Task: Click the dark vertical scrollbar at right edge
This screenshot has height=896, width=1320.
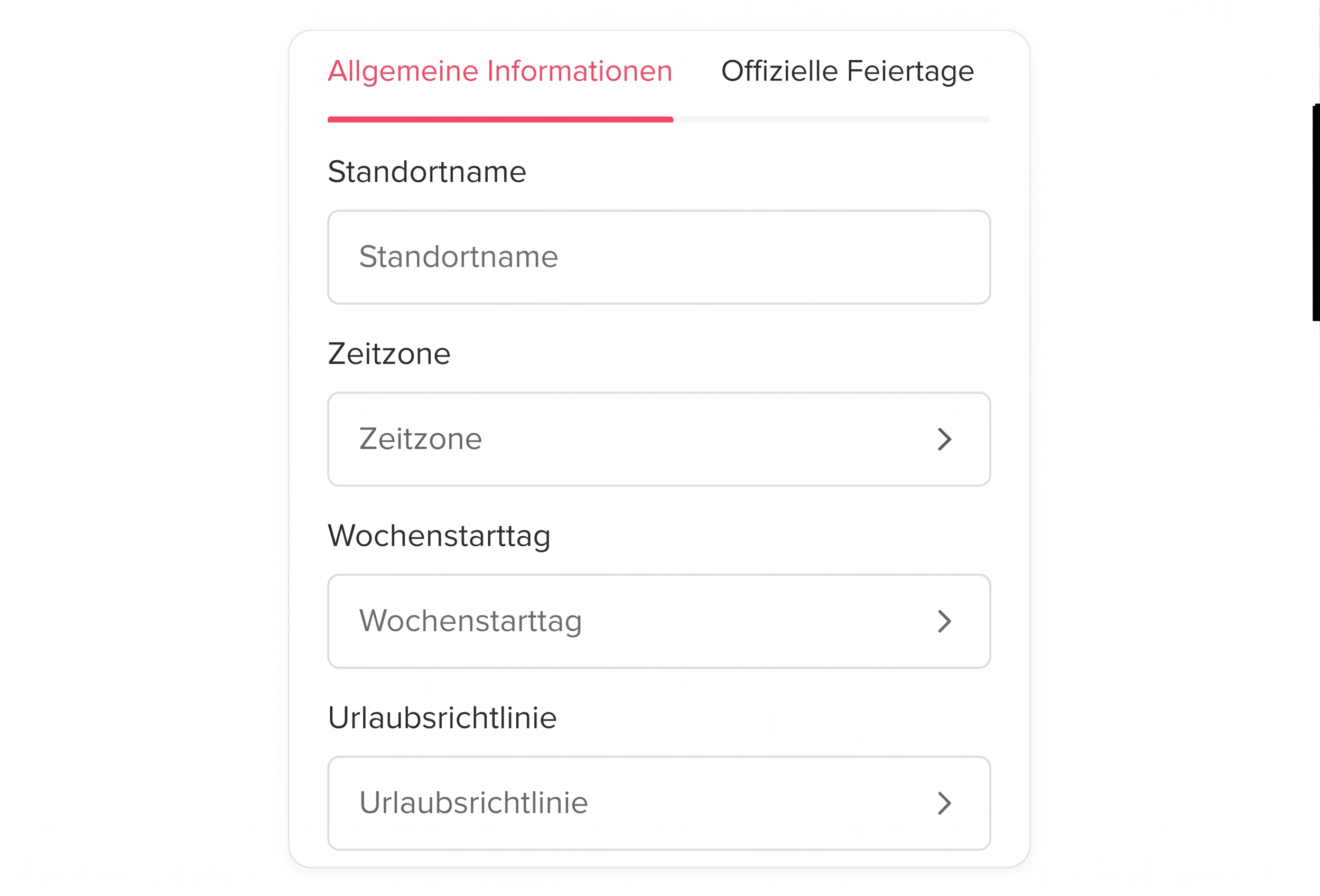Action: point(1315,212)
